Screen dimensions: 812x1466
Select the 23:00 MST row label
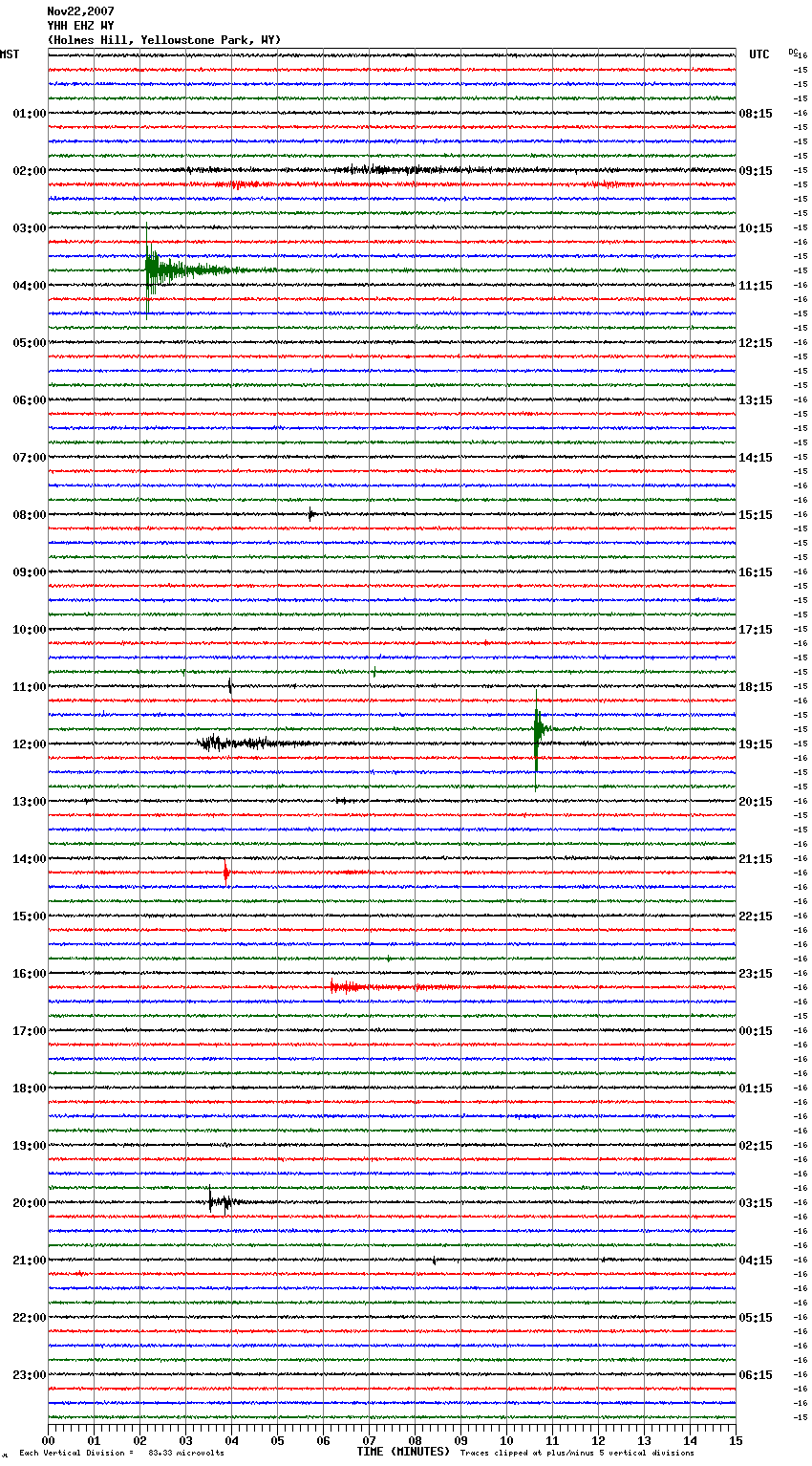[30, 1375]
